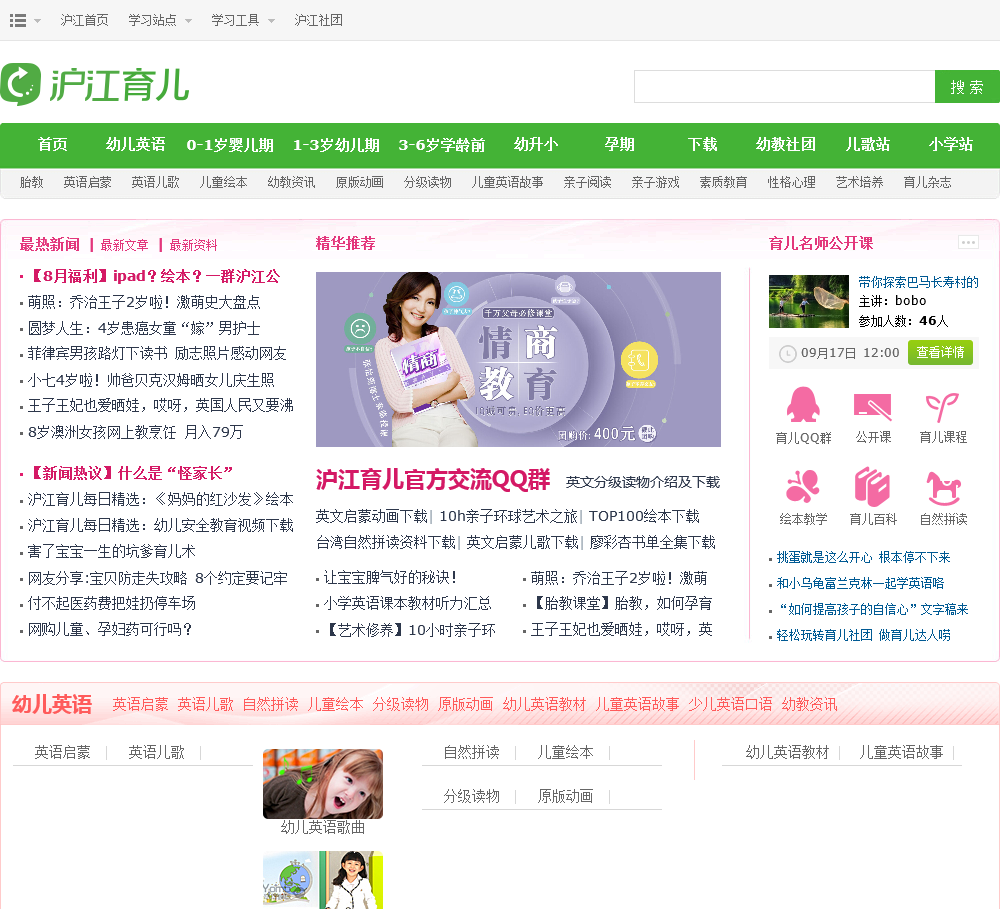The width and height of the screenshot is (1000, 909).
Task: Open the 自然拼读 rocking horse icon
Action: coord(943,488)
